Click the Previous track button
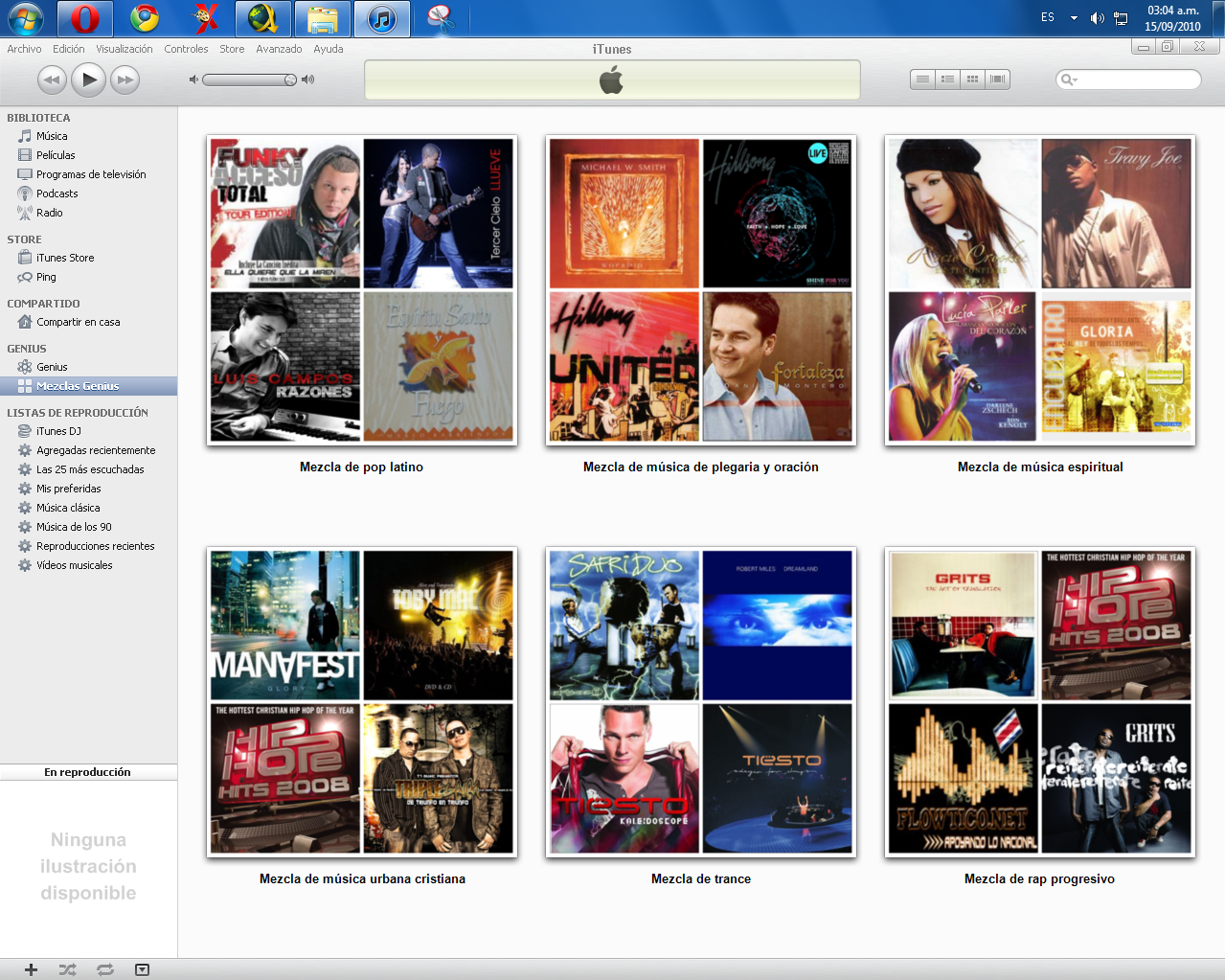 pyautogui.click(x=52, y=80)
